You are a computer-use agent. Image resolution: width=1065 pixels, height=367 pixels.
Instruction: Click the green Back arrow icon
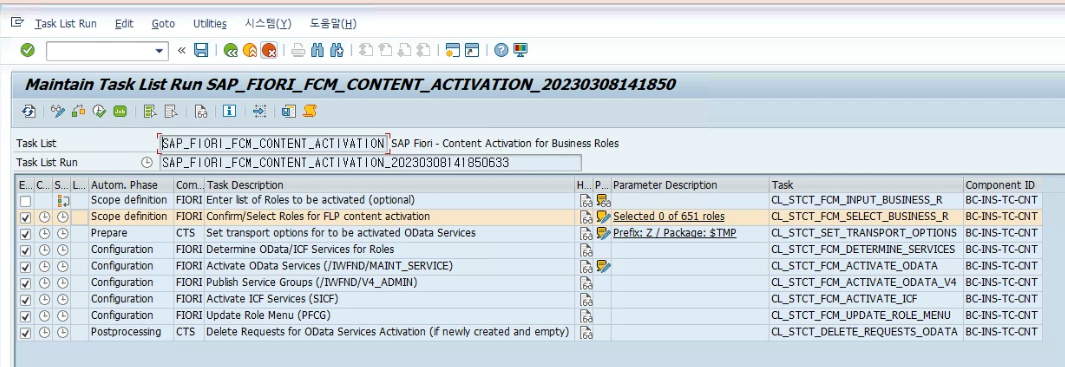(231, 50)
